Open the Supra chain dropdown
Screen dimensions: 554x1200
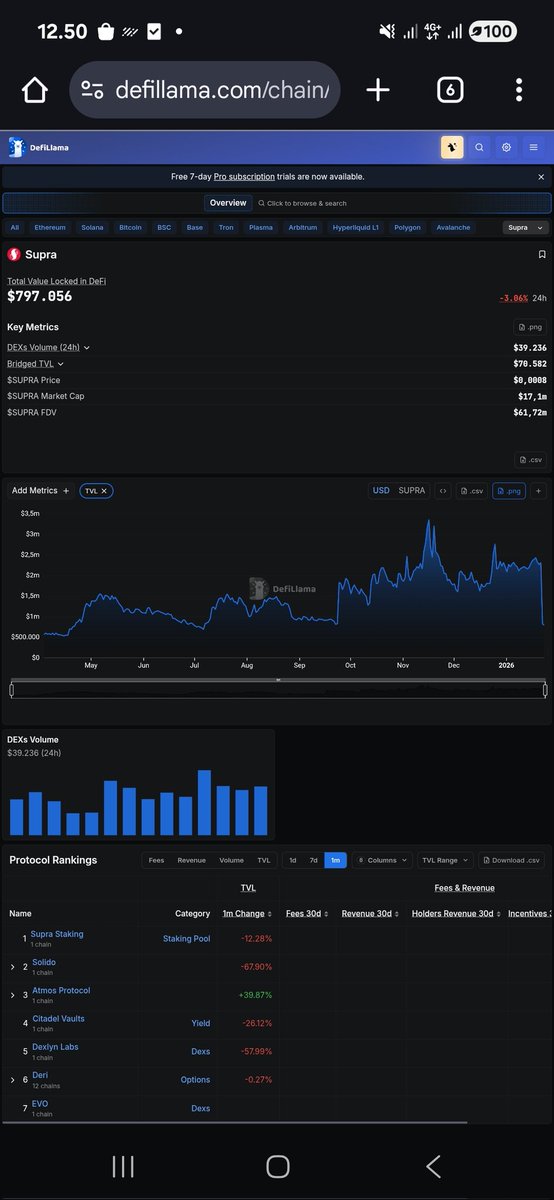point(526,227)
